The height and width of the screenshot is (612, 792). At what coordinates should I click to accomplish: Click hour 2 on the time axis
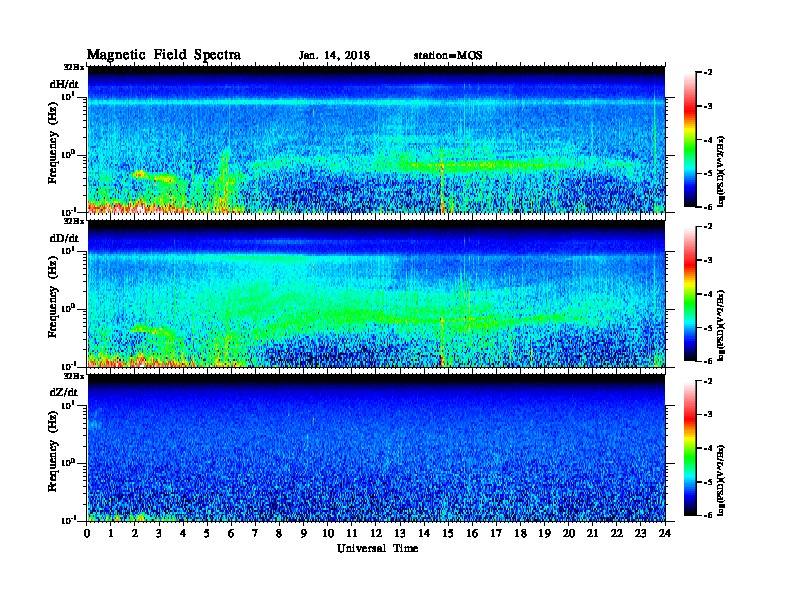[135, 533]
